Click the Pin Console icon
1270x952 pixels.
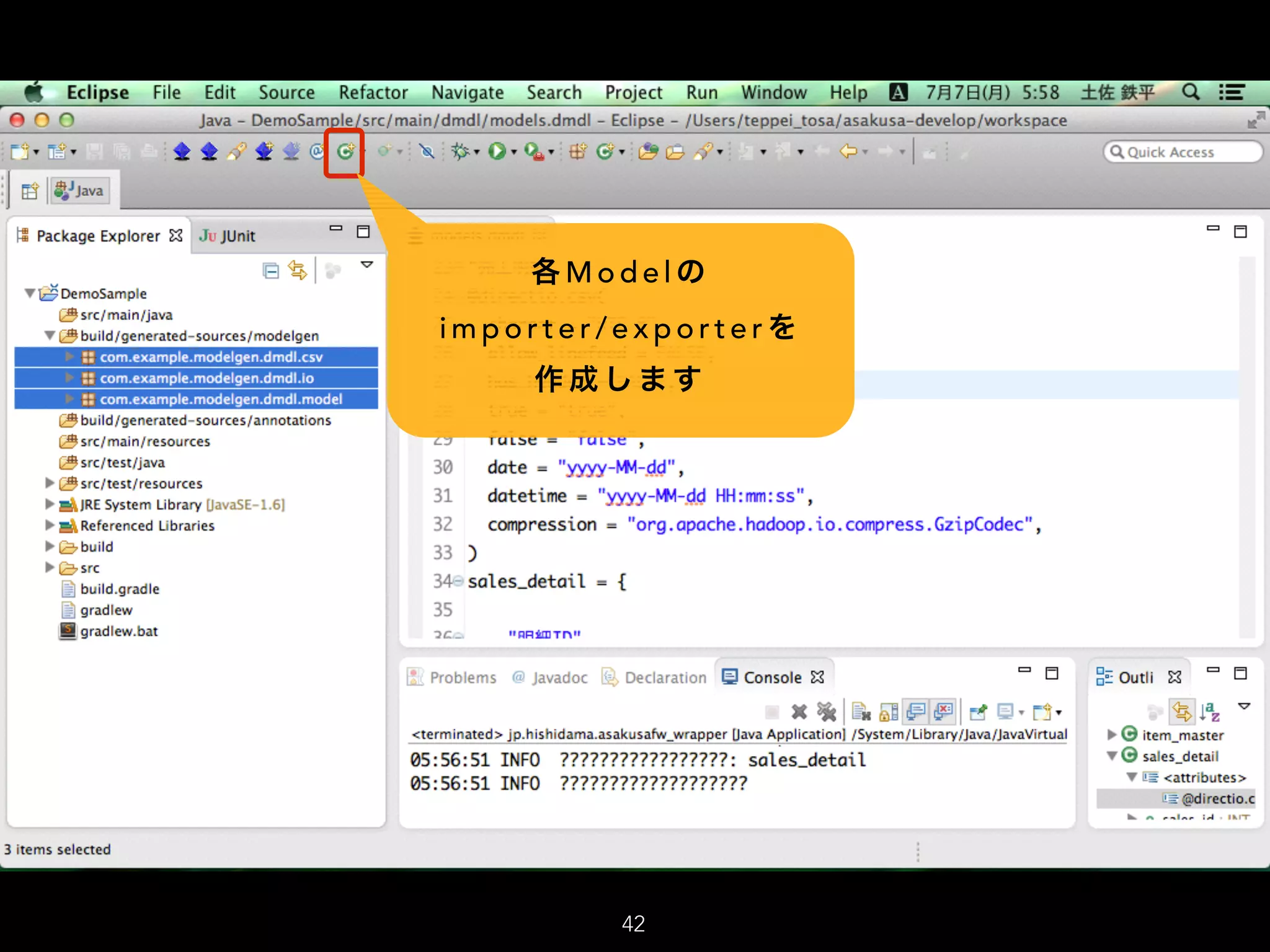pyautogui.click(x=978, y=712)
